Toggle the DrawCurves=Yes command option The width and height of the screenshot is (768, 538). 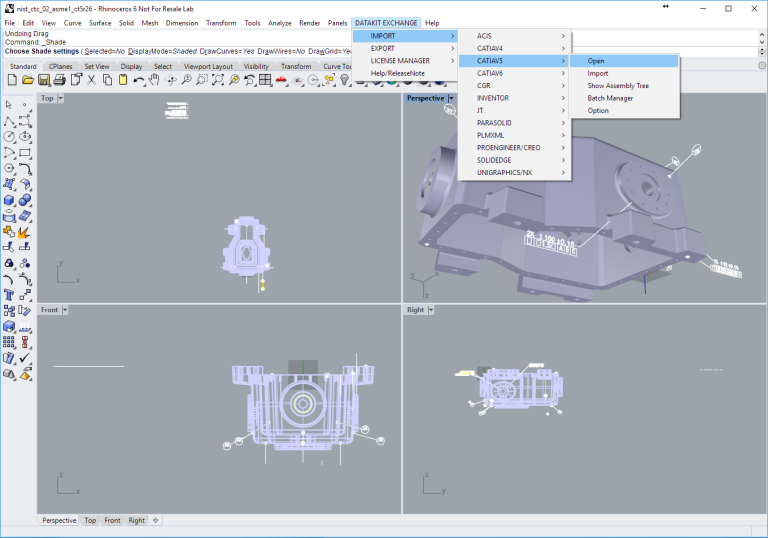pyautogui.click(x=227, y=51)
